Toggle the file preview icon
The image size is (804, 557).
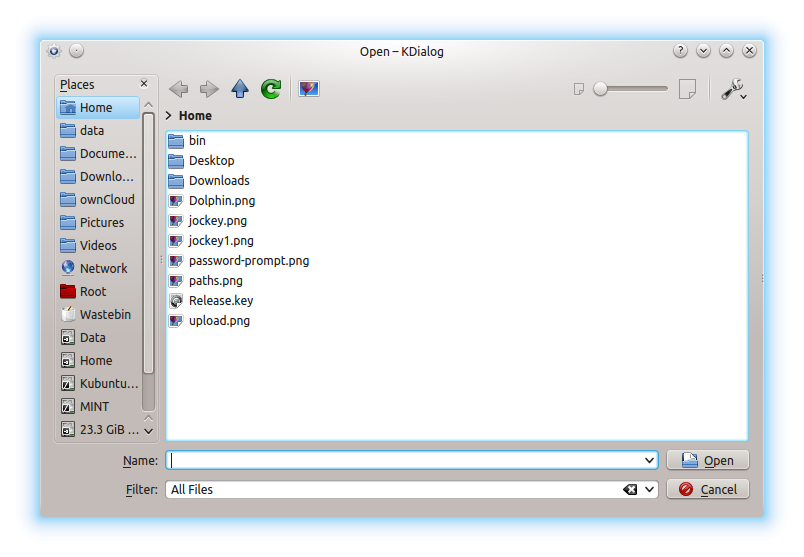309,89
